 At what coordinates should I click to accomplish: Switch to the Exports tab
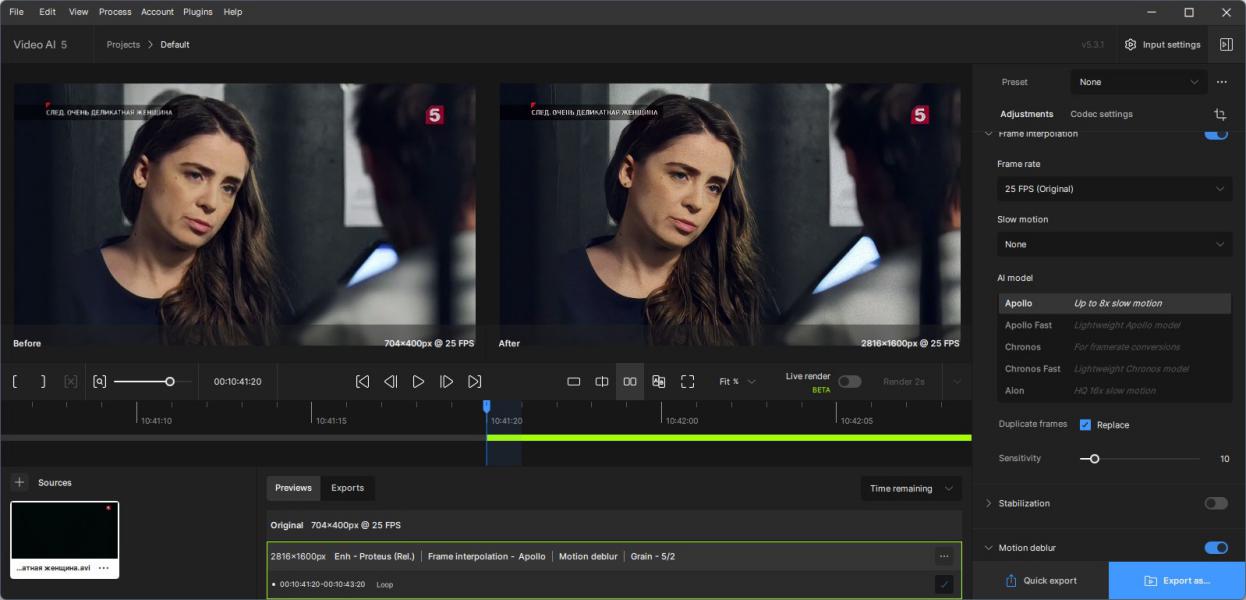point(348,488)
